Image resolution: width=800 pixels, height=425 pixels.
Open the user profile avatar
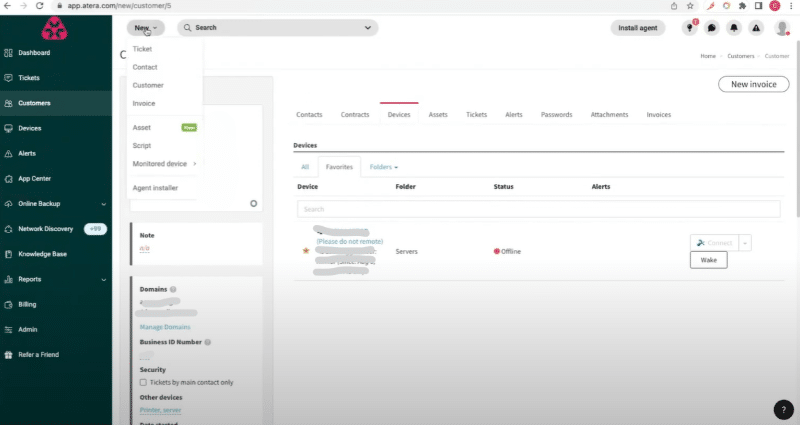[x=782, y=28]
